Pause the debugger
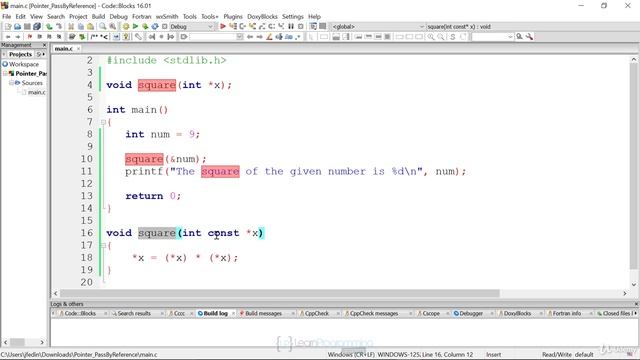 point(291,27)
